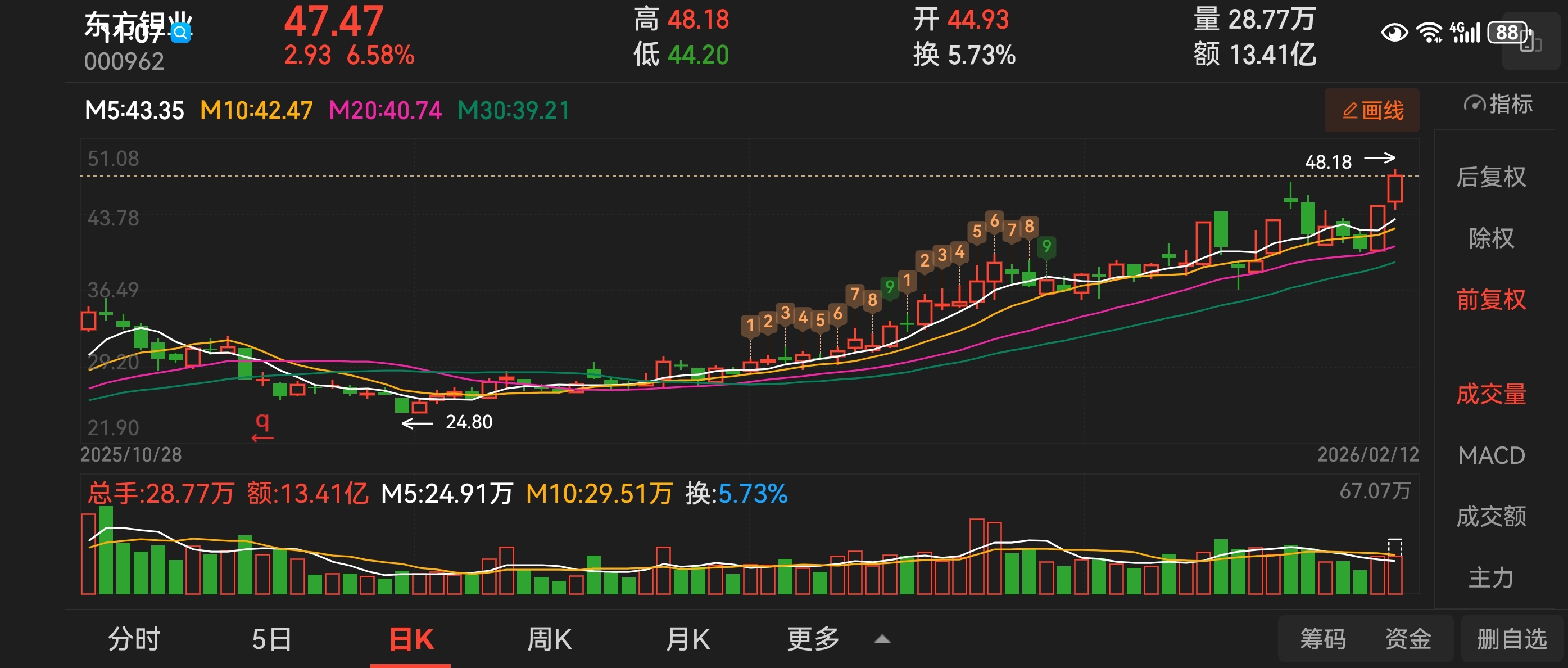Viewport: 1568px width, 668px height.
Task: Open the 筹码 chip distribution button
Action: [x=1323, y=639]
